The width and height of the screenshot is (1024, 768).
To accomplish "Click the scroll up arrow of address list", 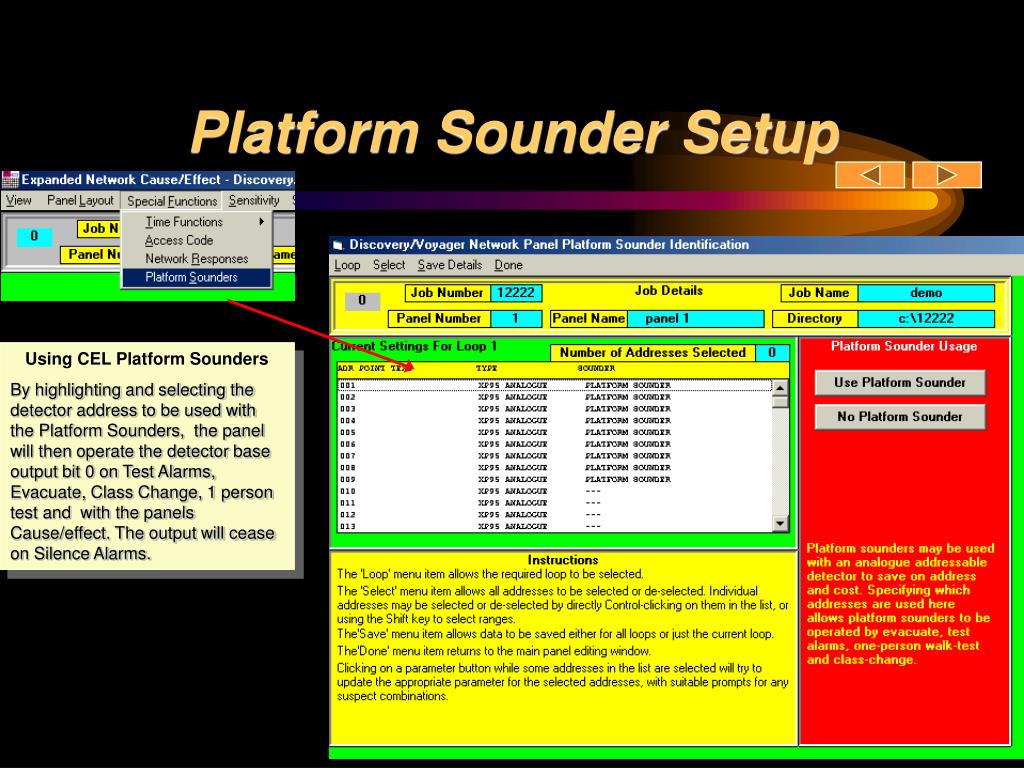I will click(780, 387).
